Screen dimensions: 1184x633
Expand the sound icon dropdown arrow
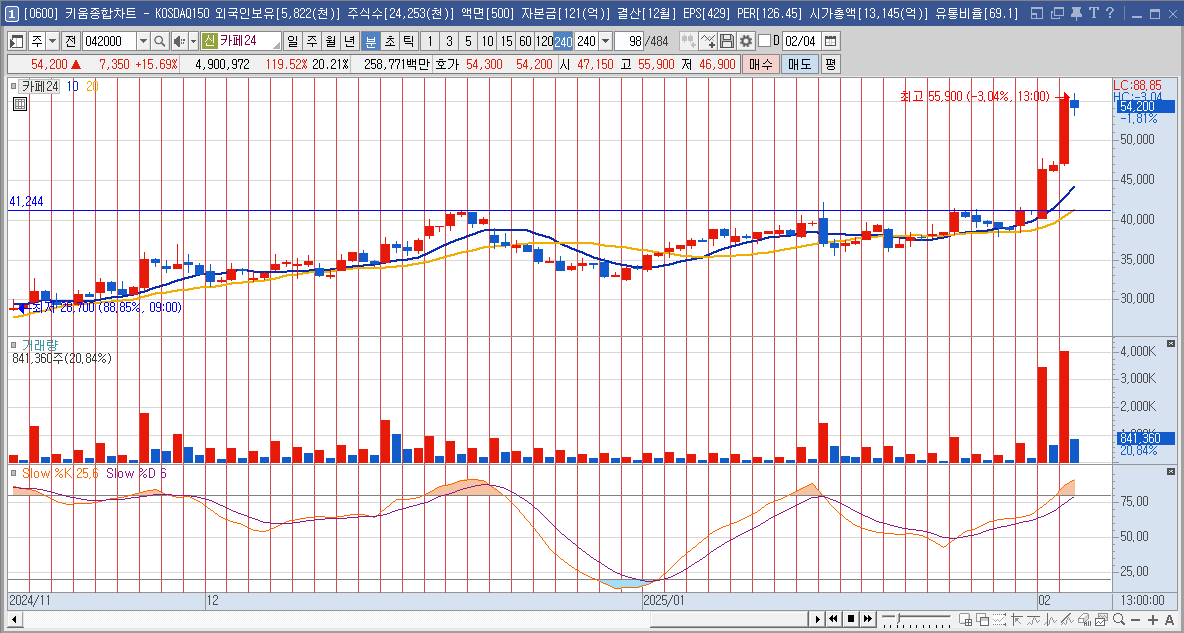(x=193, y=42)
